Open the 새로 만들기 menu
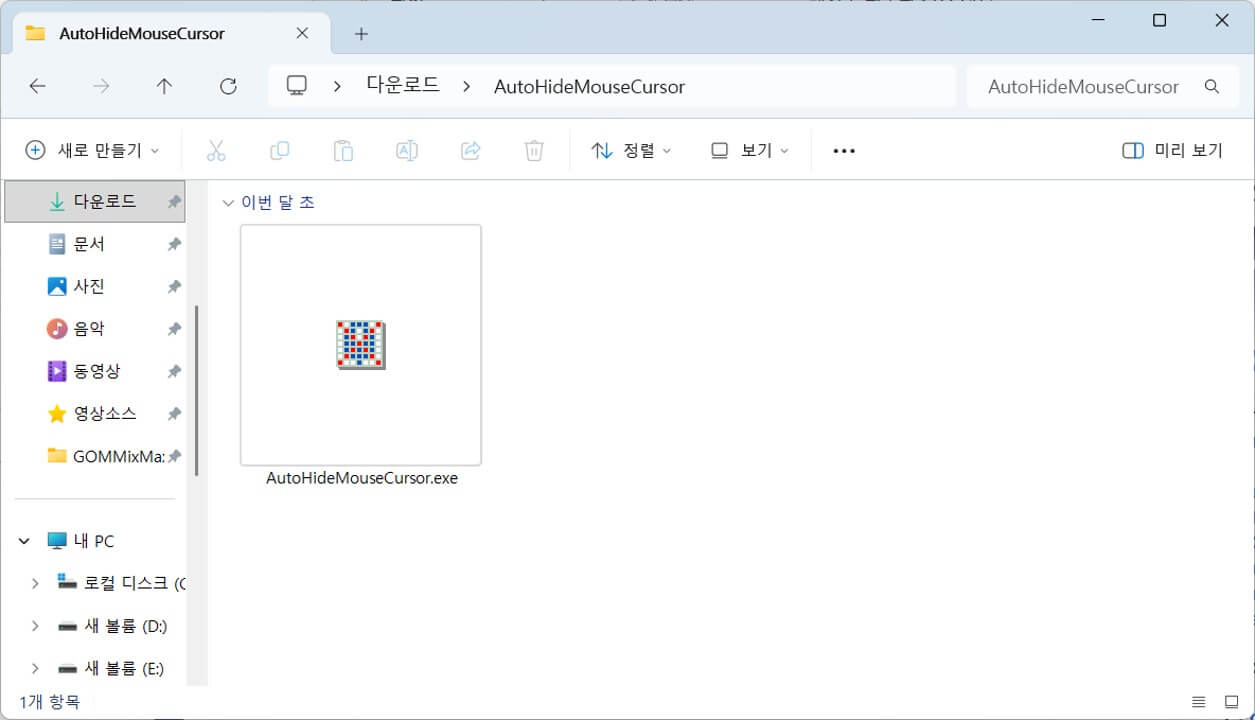Viewport: 1255px width, 720px height. pyautogui.click(x=92, y=151)
